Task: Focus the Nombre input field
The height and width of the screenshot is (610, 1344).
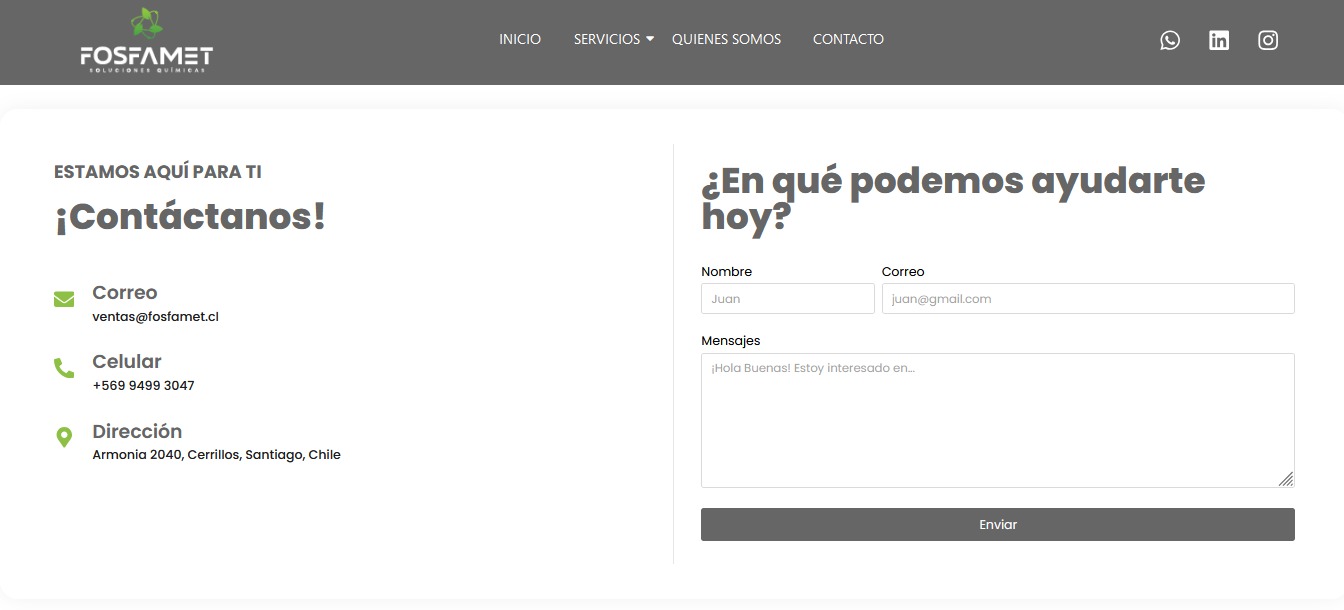Action: tap(787, 299)
